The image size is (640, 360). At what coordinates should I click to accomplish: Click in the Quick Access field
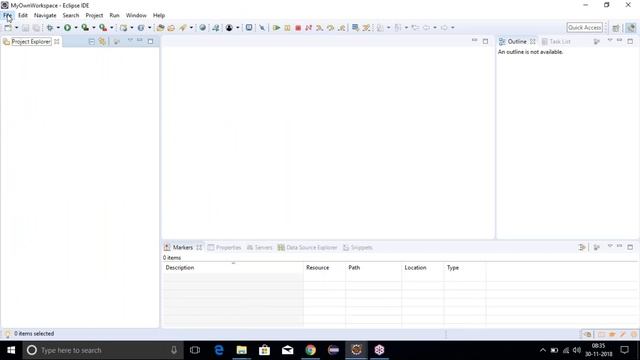584,27
